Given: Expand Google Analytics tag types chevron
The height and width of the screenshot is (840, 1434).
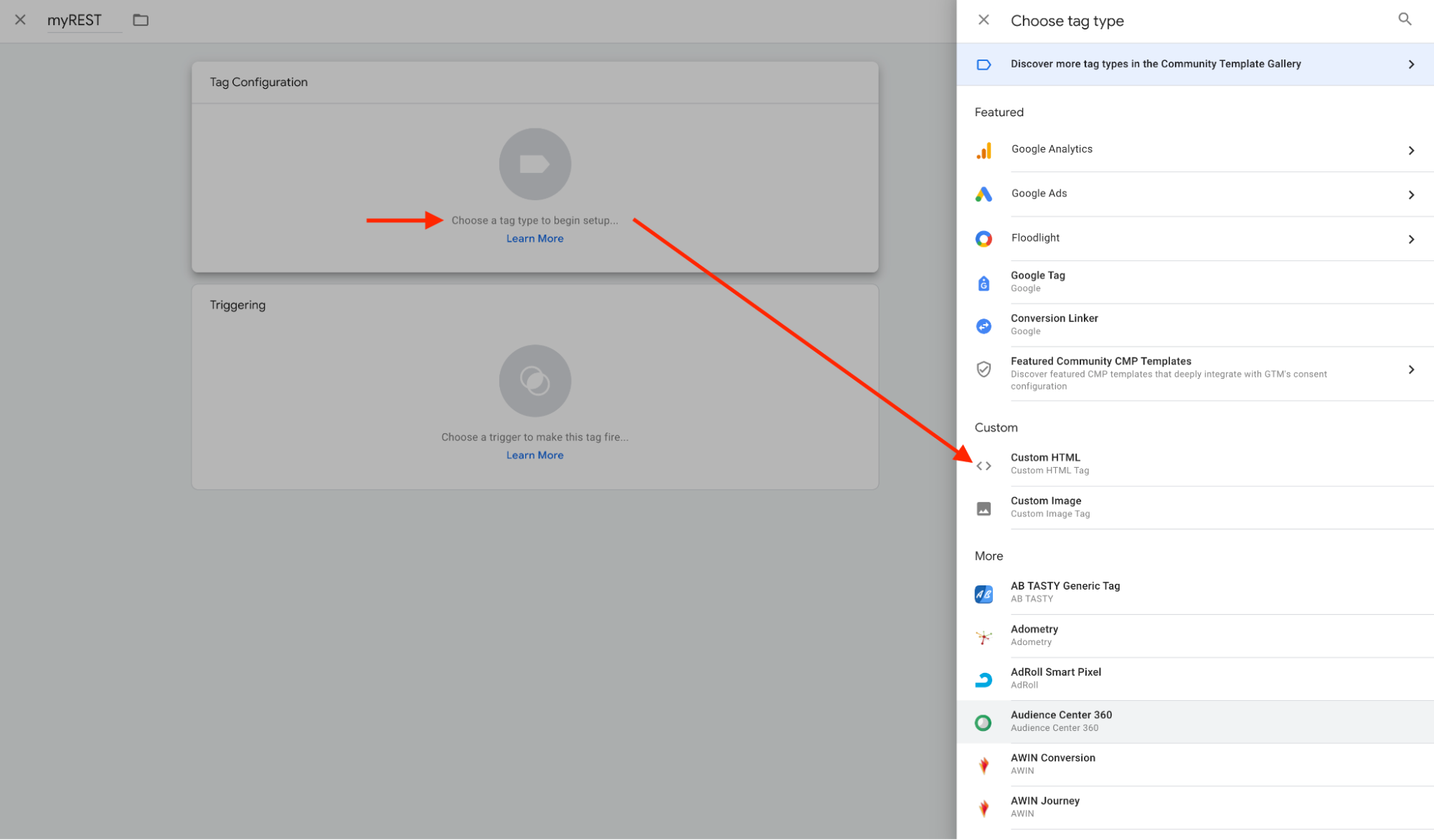Looking at the screenshot, I should pos(1410,151).
